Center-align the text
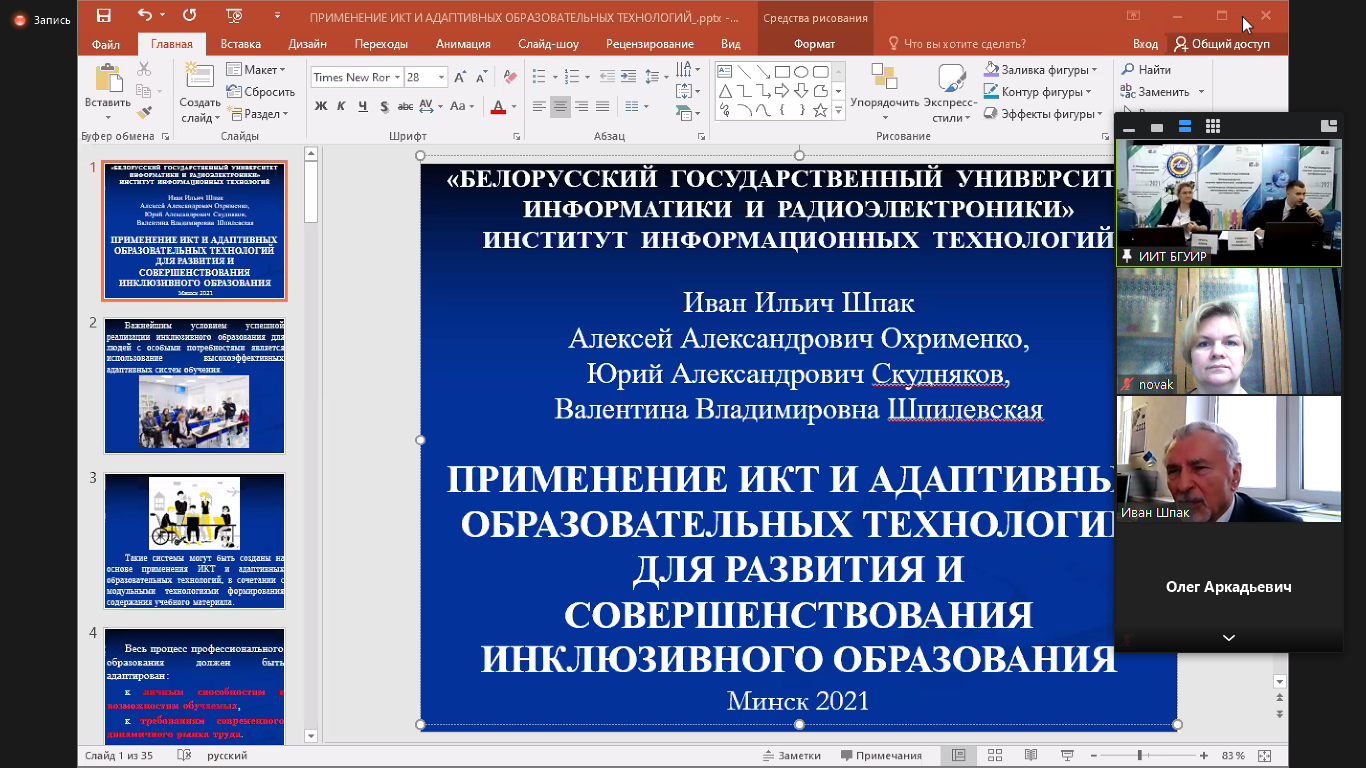Viewport: 1366px width, 768px height. (x=560, y=106)
